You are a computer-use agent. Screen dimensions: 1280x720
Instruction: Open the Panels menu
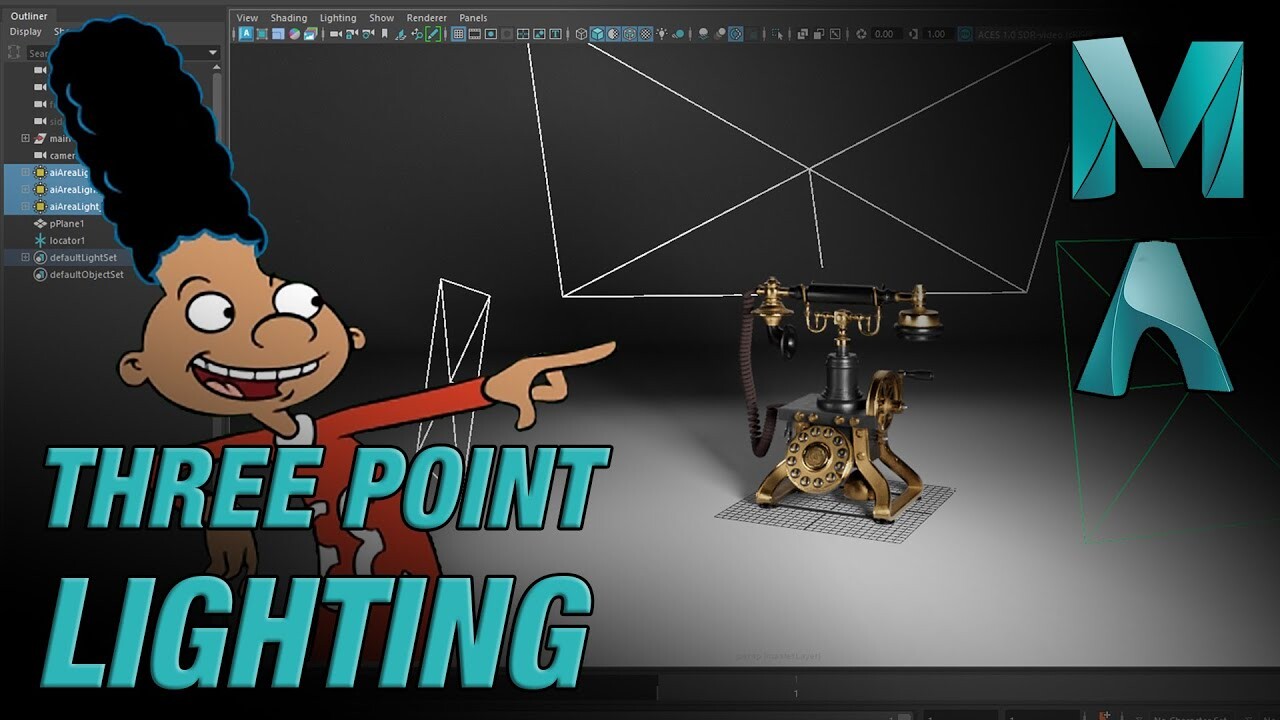473,18
